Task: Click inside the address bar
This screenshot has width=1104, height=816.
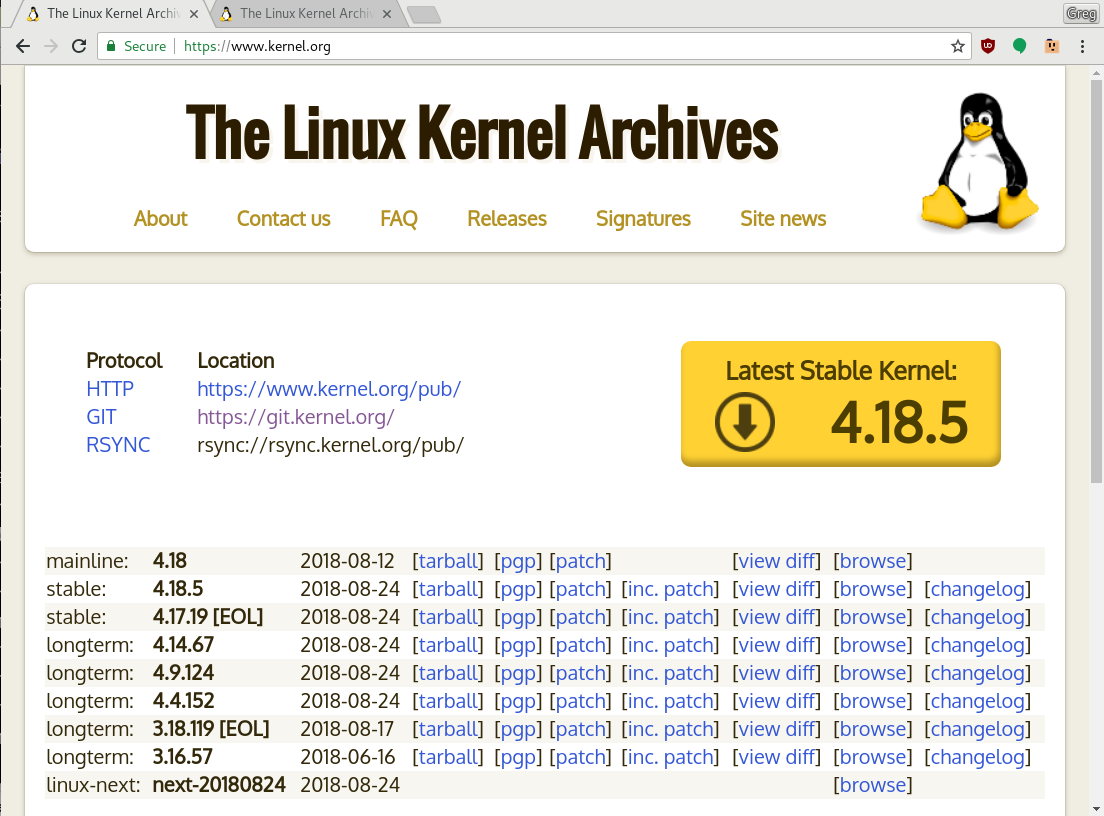Action: click(500, 46)
